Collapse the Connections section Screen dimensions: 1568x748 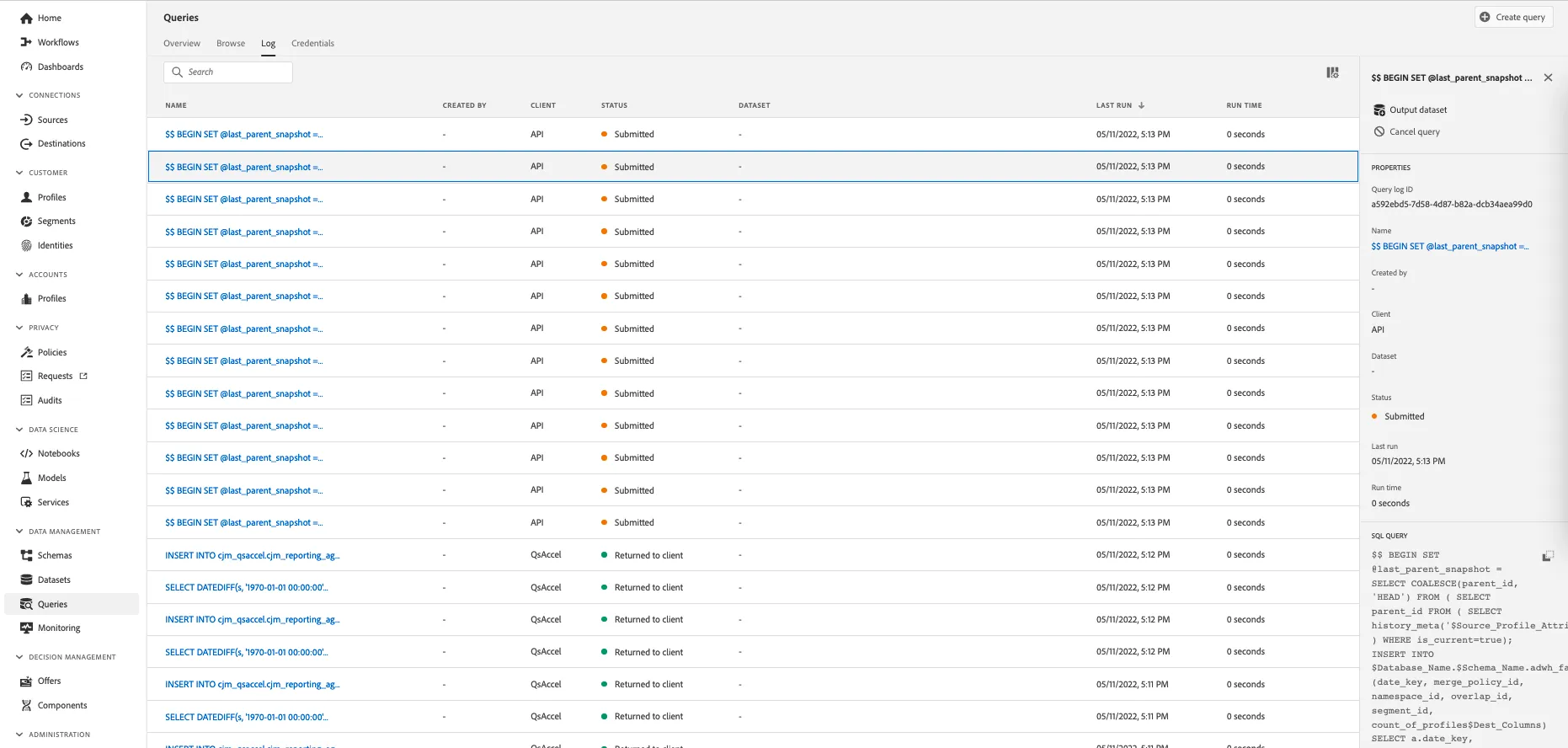(x=19, y=95)
